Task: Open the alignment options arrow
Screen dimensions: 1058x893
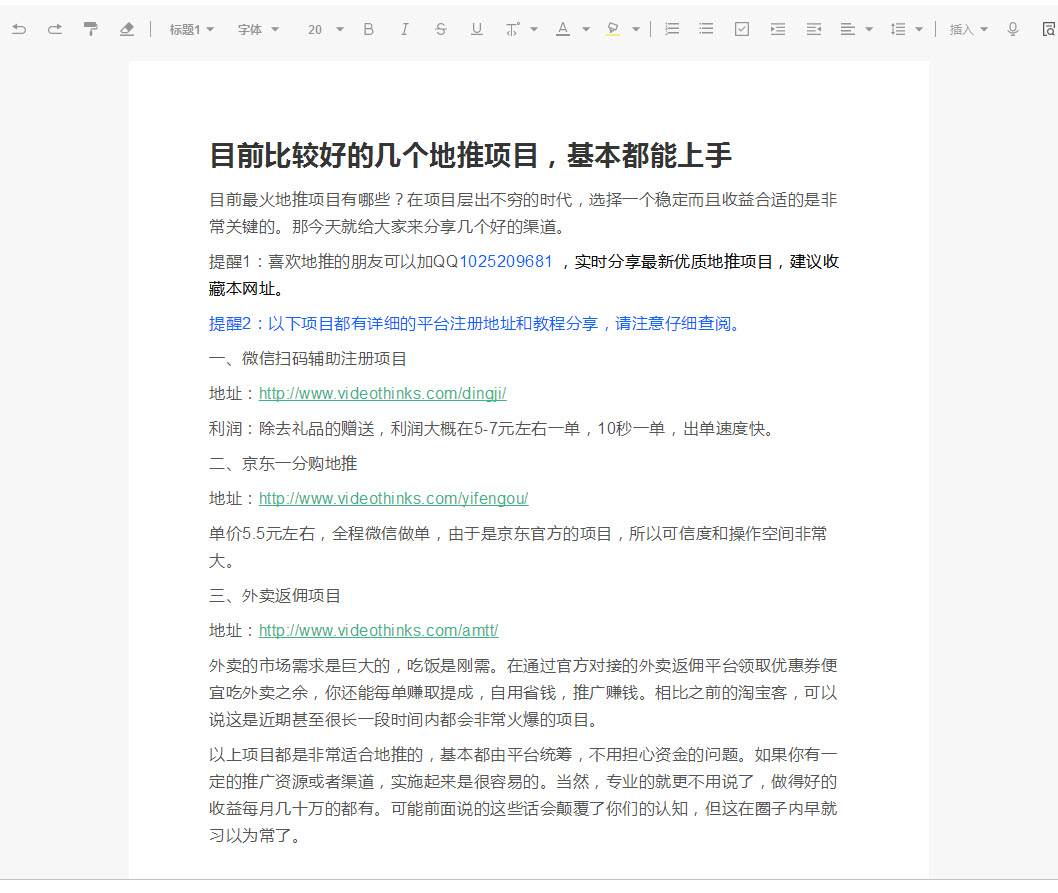Action: [x=869, y=30]
